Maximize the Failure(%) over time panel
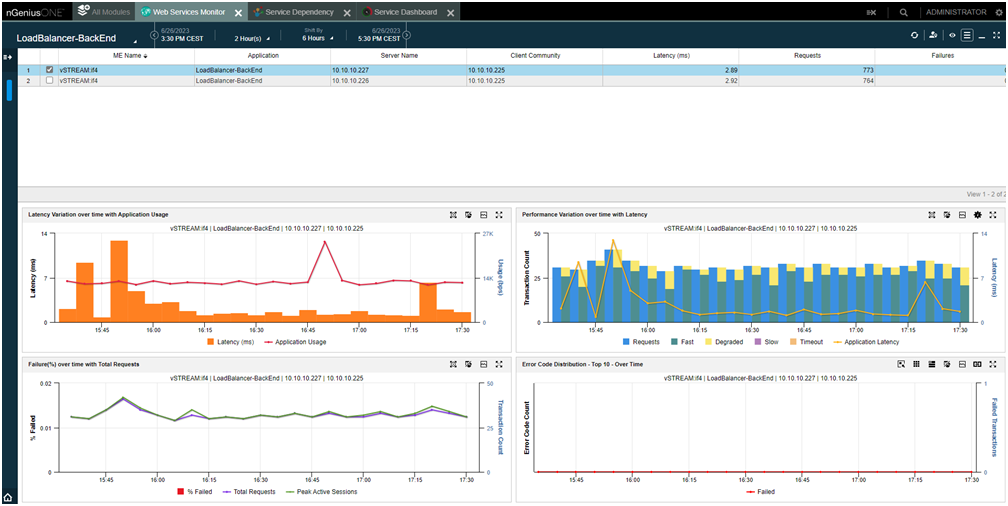The height and width of the screenshot is (506, 1008). click(499, 364)
